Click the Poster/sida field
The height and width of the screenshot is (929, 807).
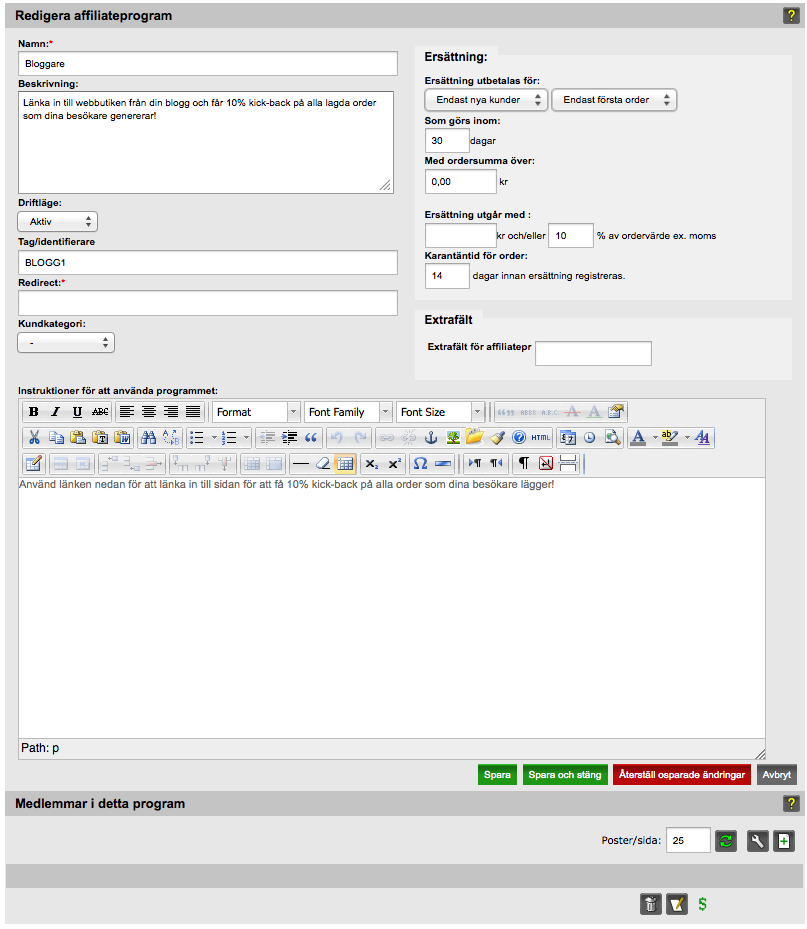[x=688, y=840]
